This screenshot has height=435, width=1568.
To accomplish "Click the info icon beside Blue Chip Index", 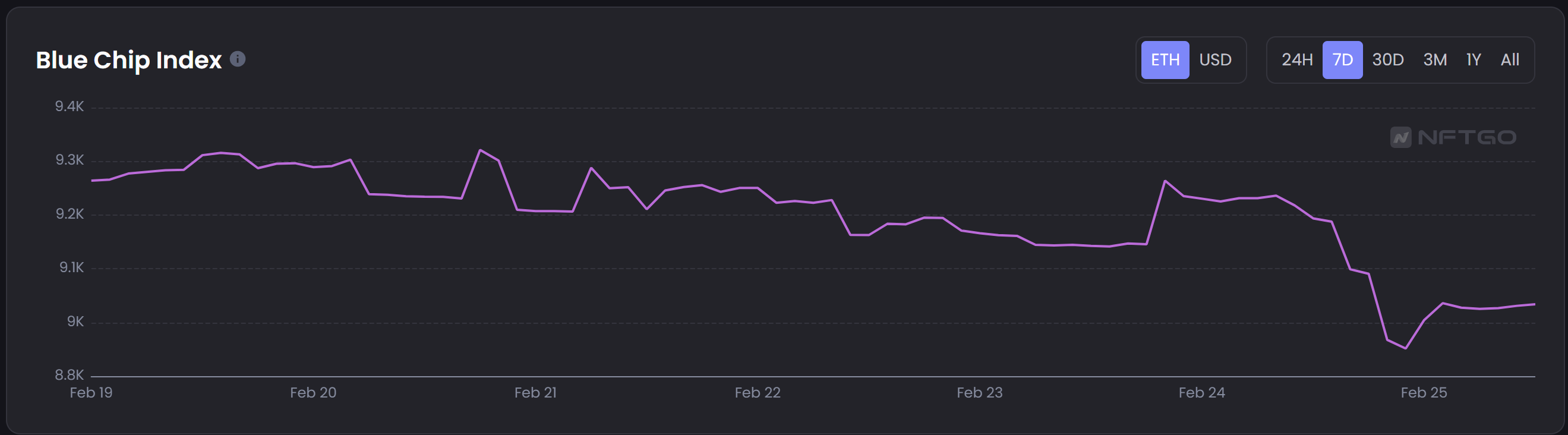I will coord(238,59).
